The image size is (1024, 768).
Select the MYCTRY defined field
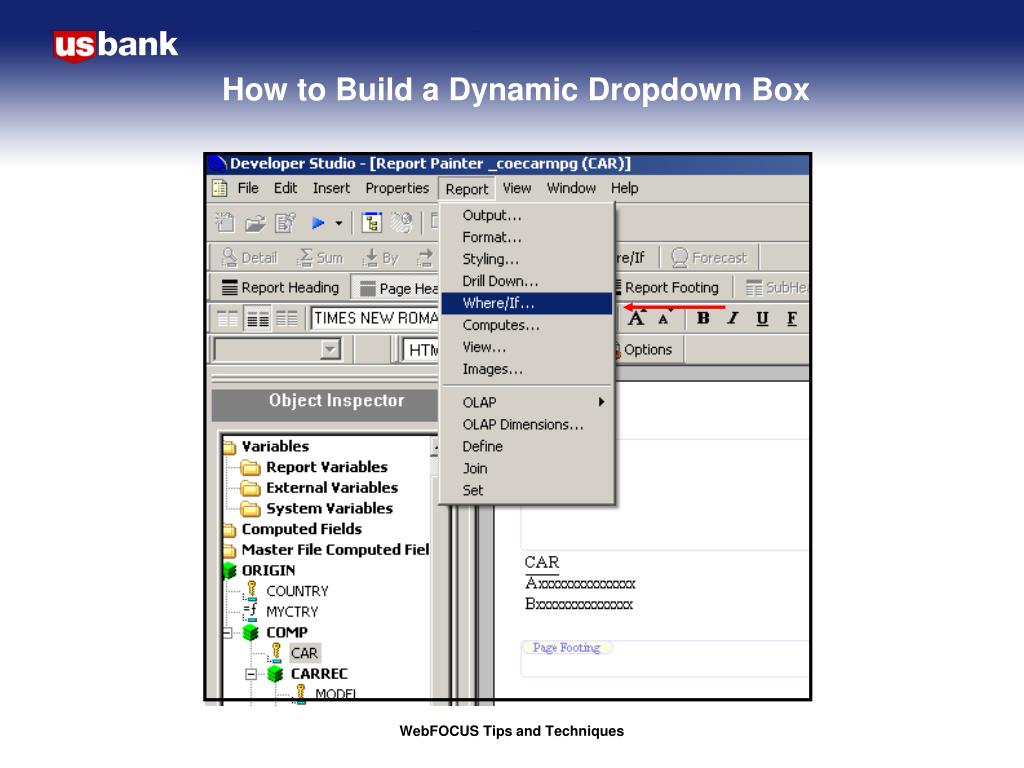(280, 612)
